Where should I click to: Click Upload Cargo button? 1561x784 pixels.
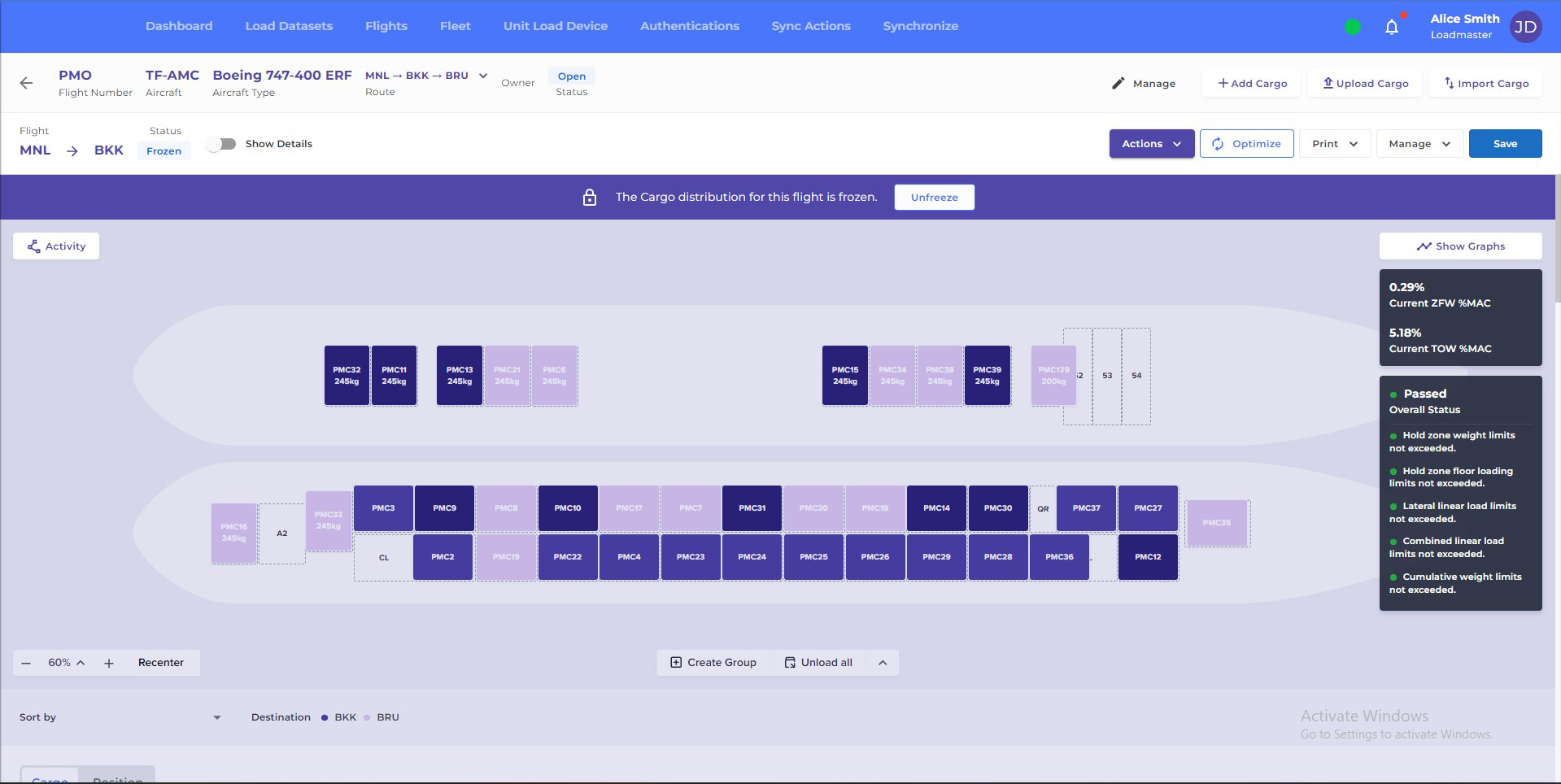point(1365,83)
